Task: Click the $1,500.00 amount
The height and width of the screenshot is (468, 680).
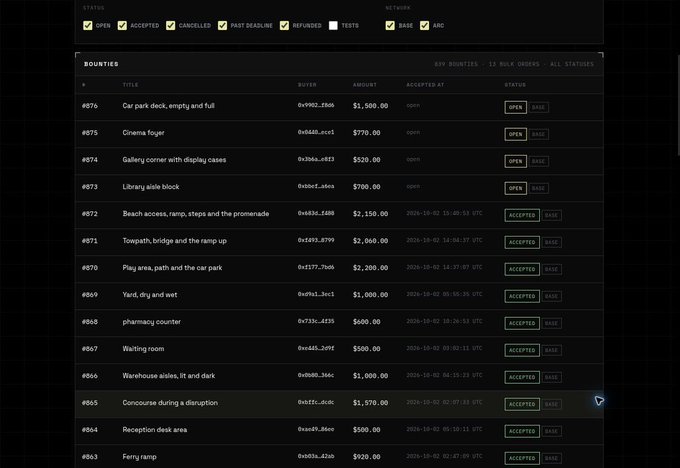Action: [x=370, y=106]
